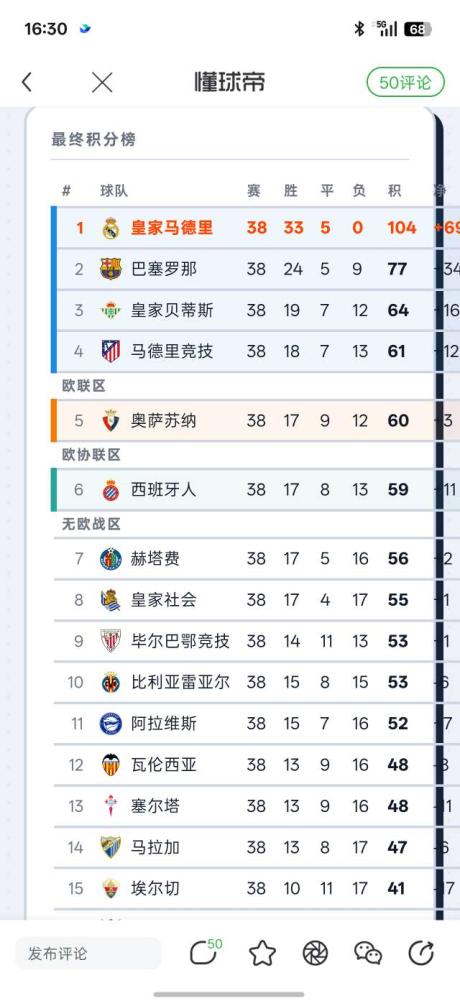
Task: Tap the Real Madrid crest icon
Action: (111, 228)
